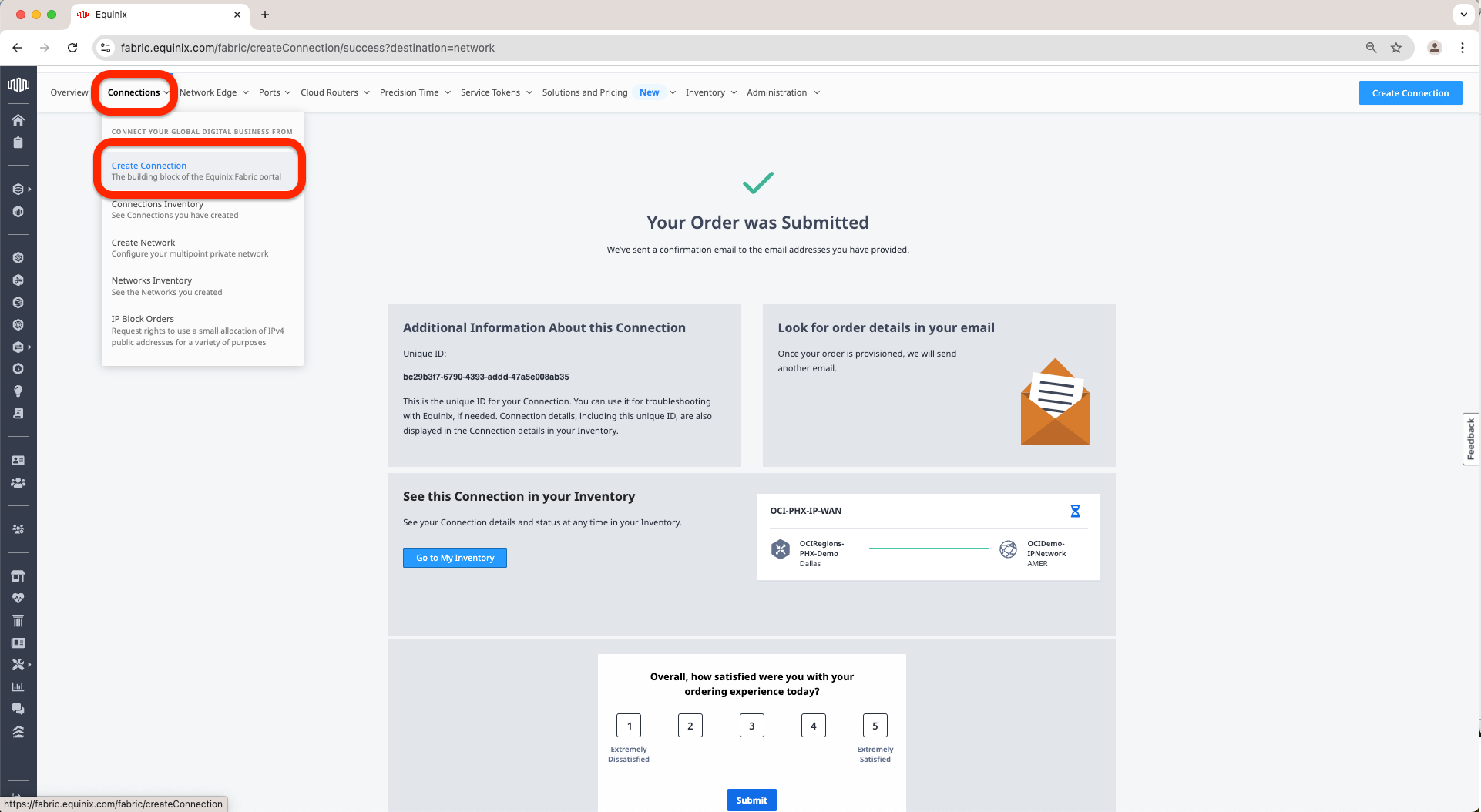This screenshot has height=812, width=1481.
Task: Open the Chrome three-dot menu
Action: [x=1463, y=48]
